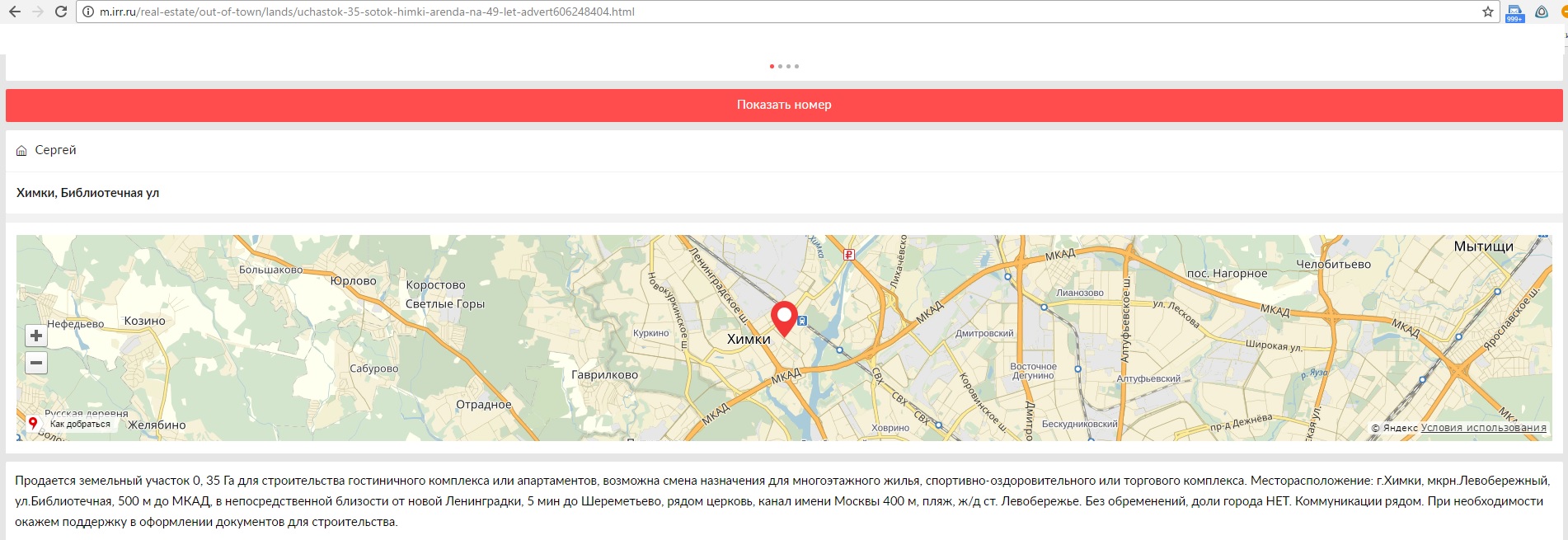Click the red parking marker on map
This screenshot has width=1568, height=540.
click(x=848, y=255)
